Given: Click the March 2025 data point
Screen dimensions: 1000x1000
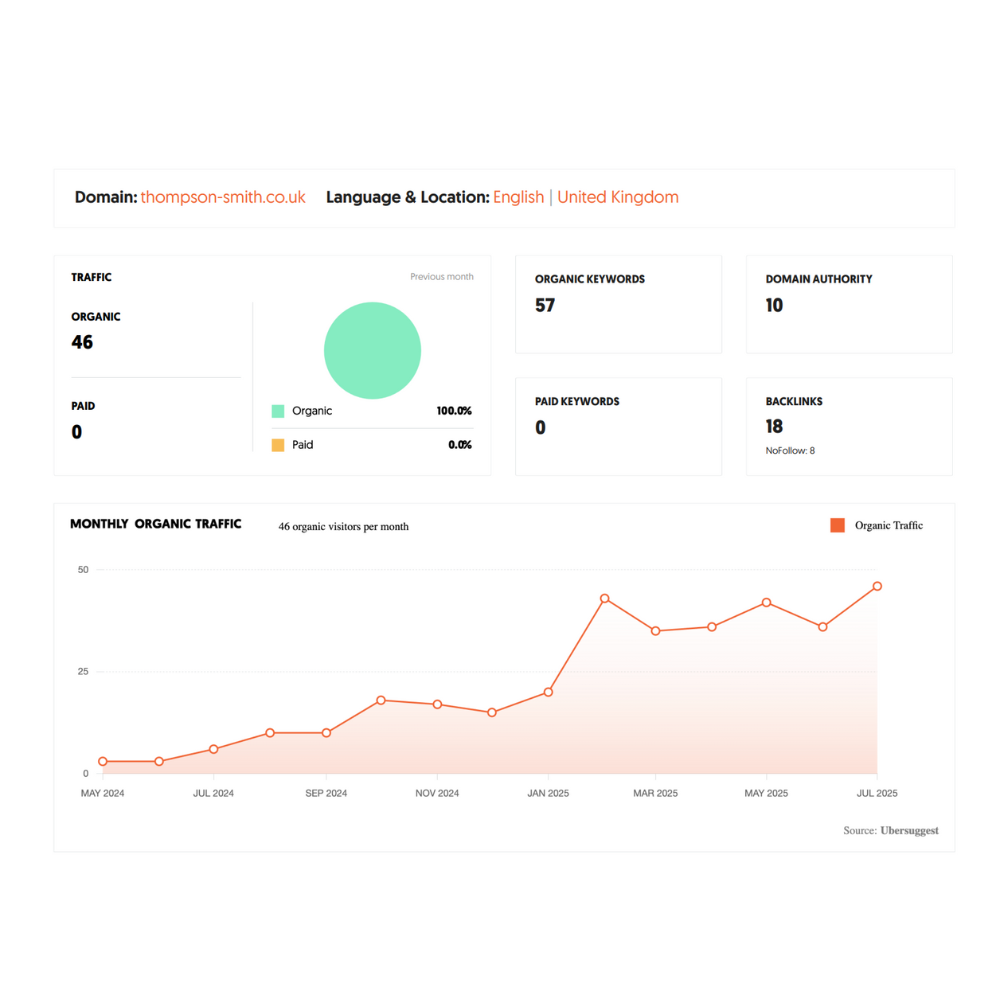Looking at the screenshot, I should point(655,631).
